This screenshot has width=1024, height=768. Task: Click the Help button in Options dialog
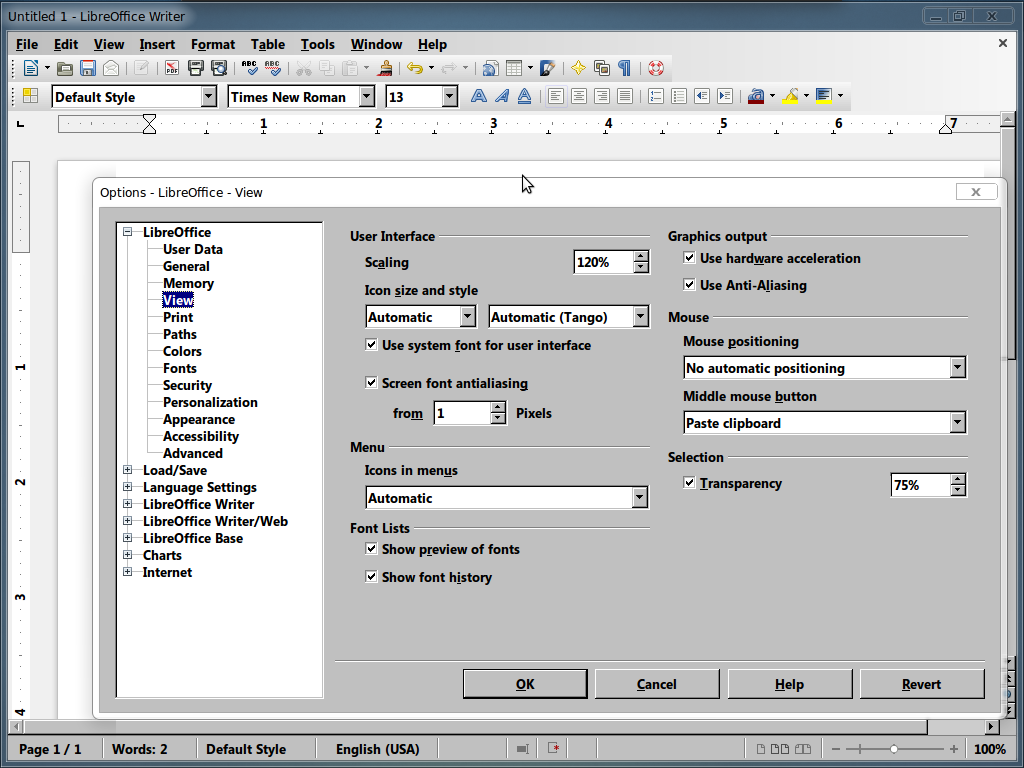pos(790,684)
